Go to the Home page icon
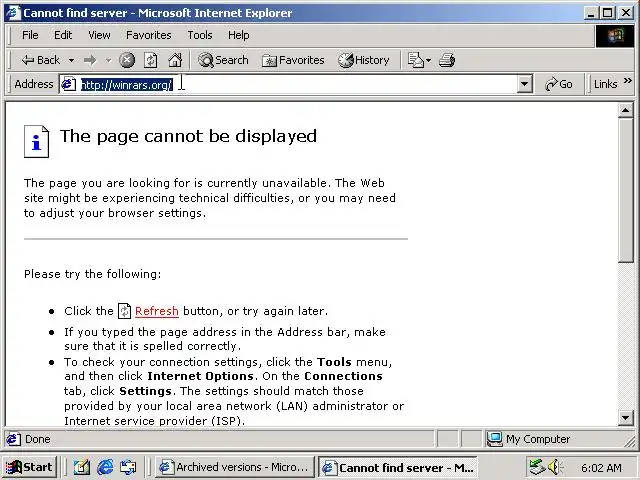Screen dimensions: 640x480 [x=175, y=60]
